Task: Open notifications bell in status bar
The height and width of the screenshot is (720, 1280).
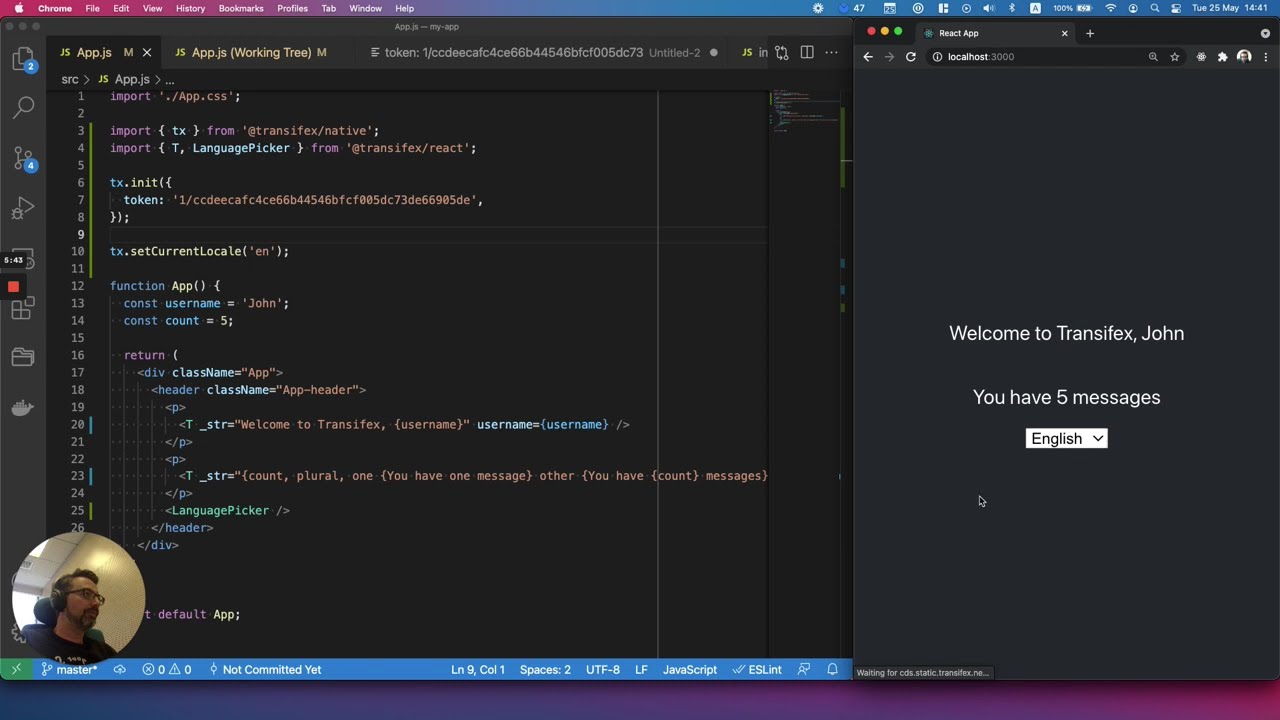Action: point(832,669)
